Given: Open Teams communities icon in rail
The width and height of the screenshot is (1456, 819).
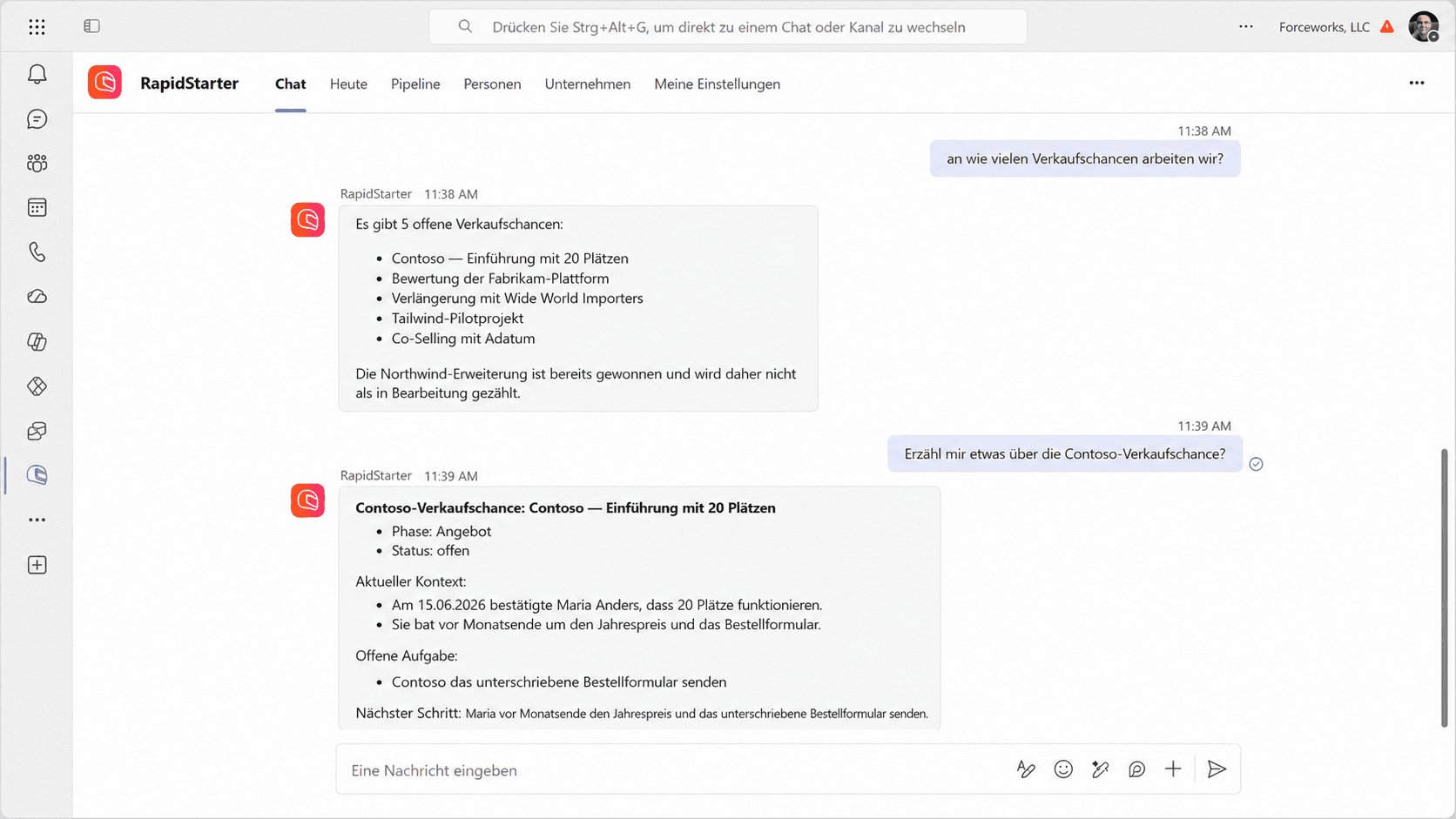Looking at the screenshot, I should tap(37, 164).
